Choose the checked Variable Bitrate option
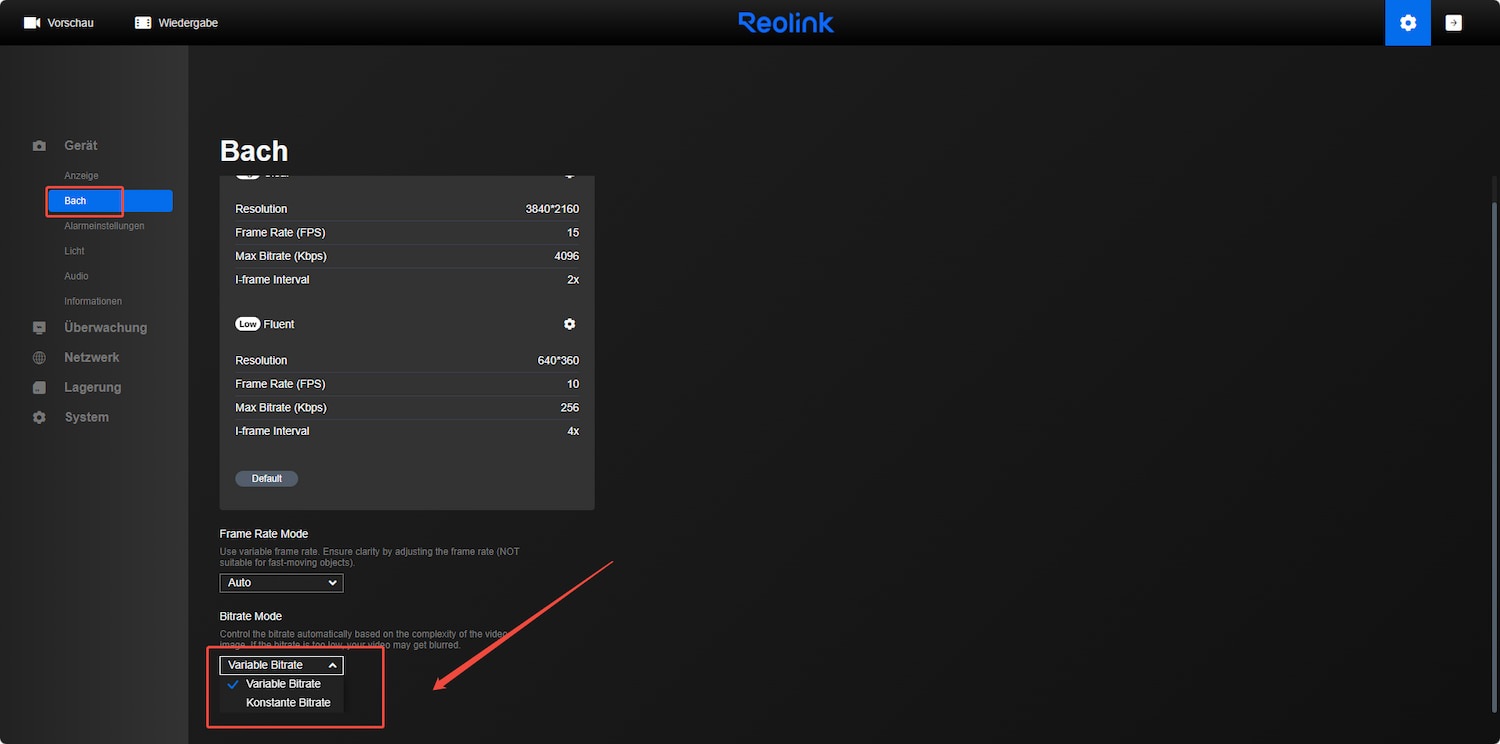1500x744 pixels. pos(283,684)
